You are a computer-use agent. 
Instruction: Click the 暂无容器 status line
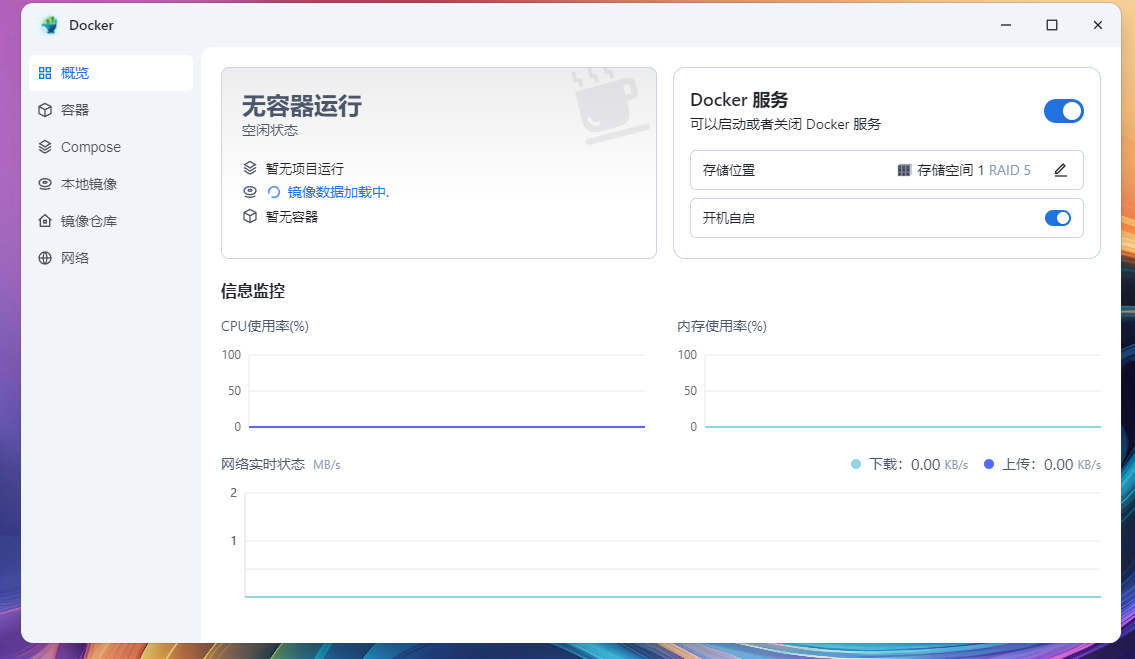coord(292,217)
